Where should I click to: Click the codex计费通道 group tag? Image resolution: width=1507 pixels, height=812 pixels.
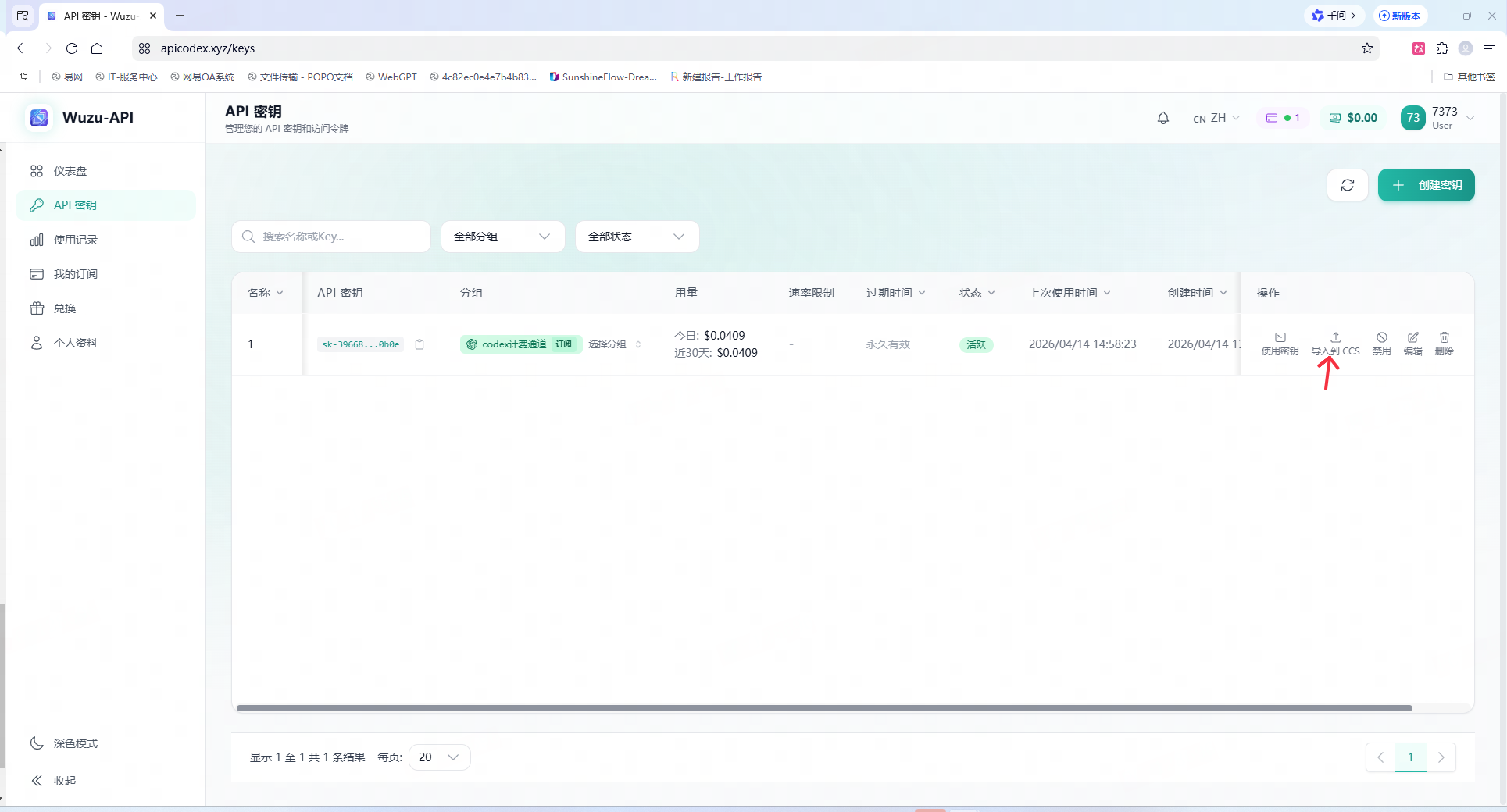click(x=521, y=344)
